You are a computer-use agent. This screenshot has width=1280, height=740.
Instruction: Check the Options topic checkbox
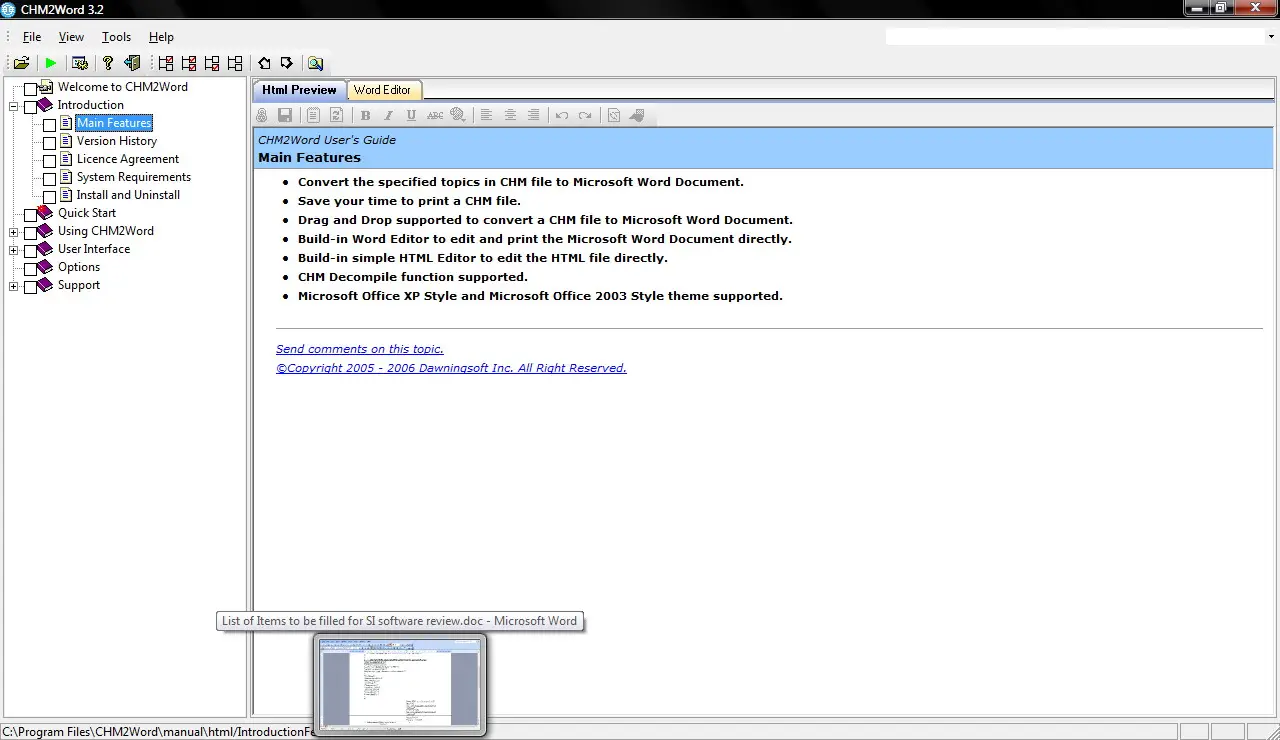[30, 269]
